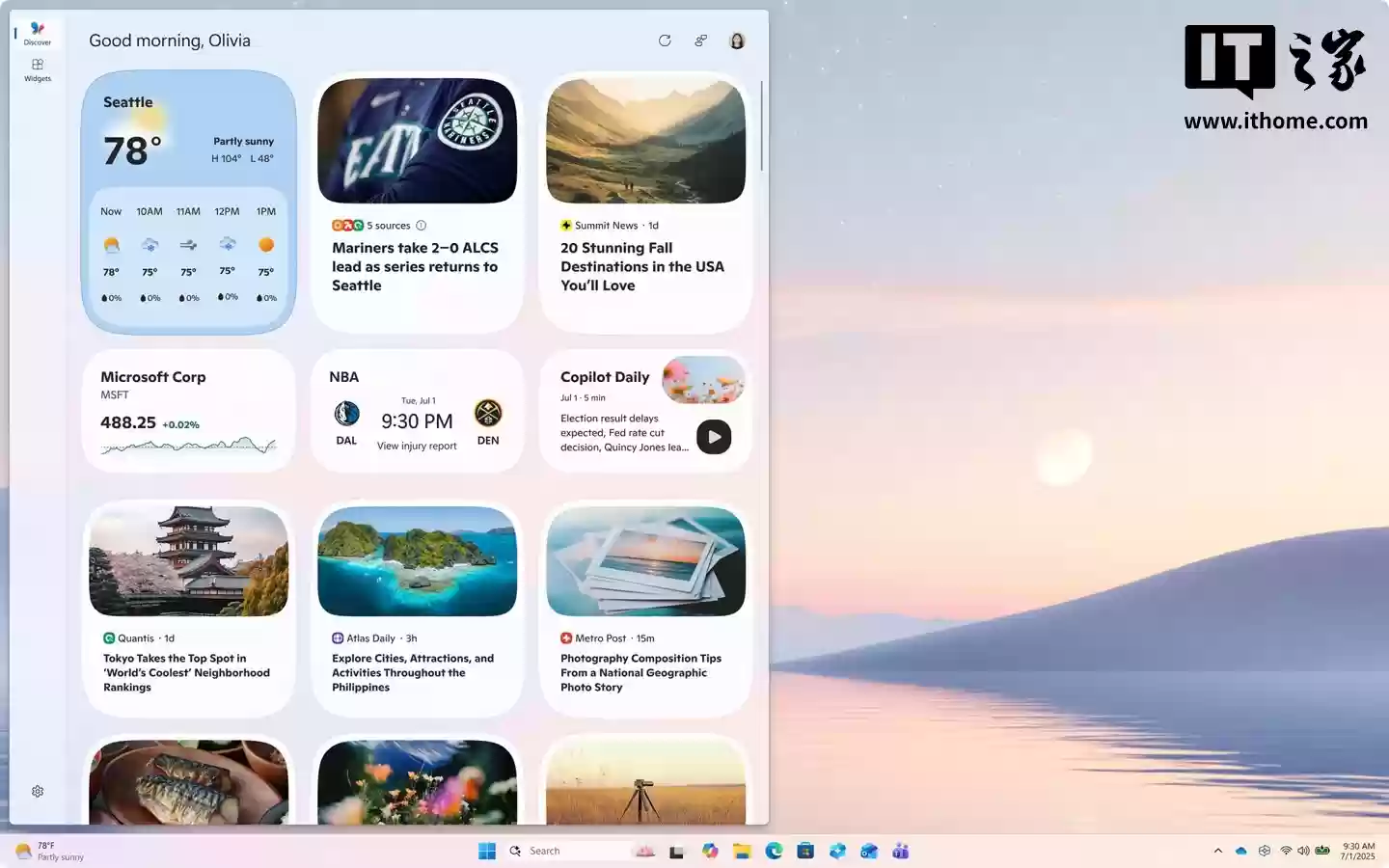Click the Quantis publisher icon
1389x868 pixels.
(108, 637)
